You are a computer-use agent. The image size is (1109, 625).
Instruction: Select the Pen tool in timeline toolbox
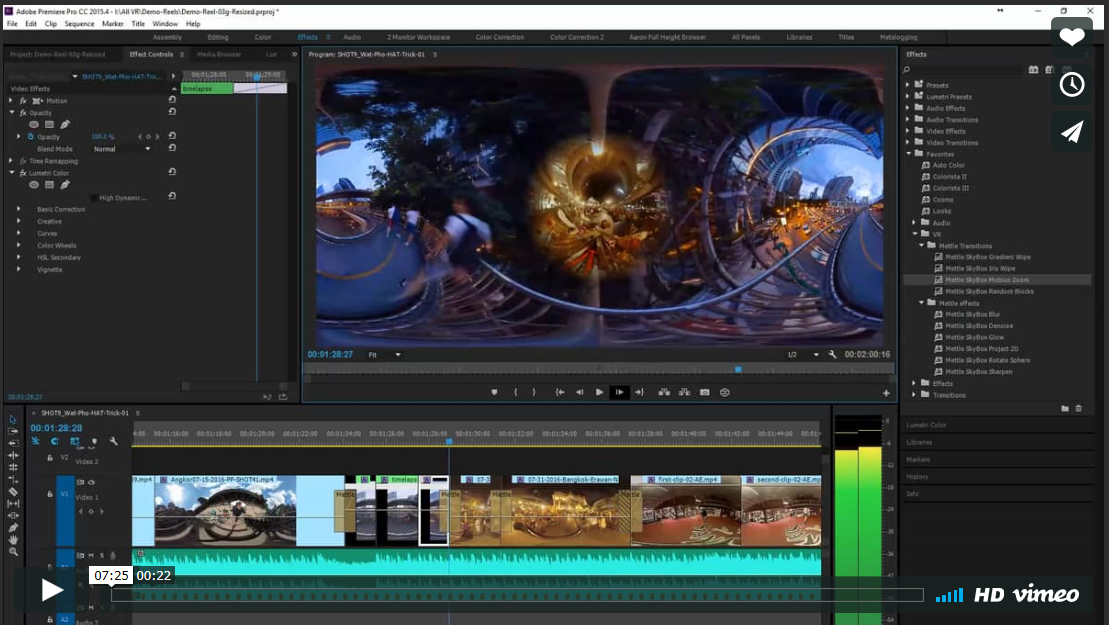tap(13, 527)
